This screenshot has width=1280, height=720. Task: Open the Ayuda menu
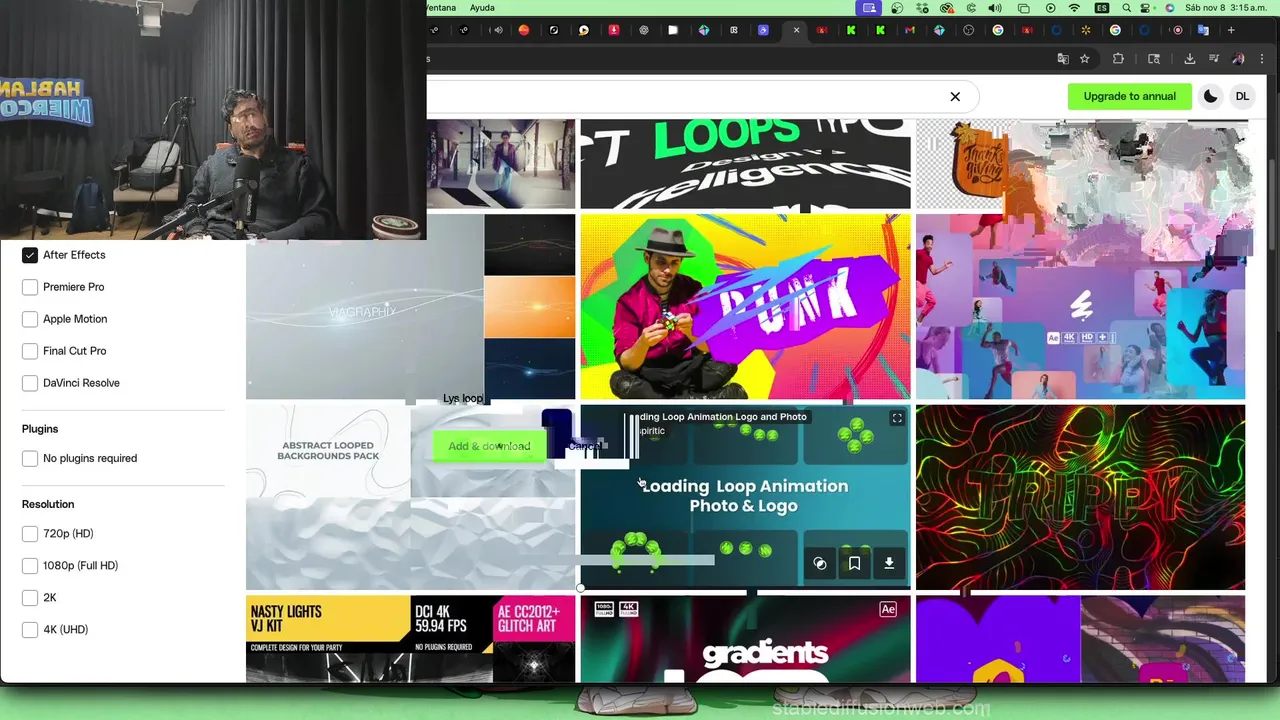pyautogui.click(x=482, y=8)
